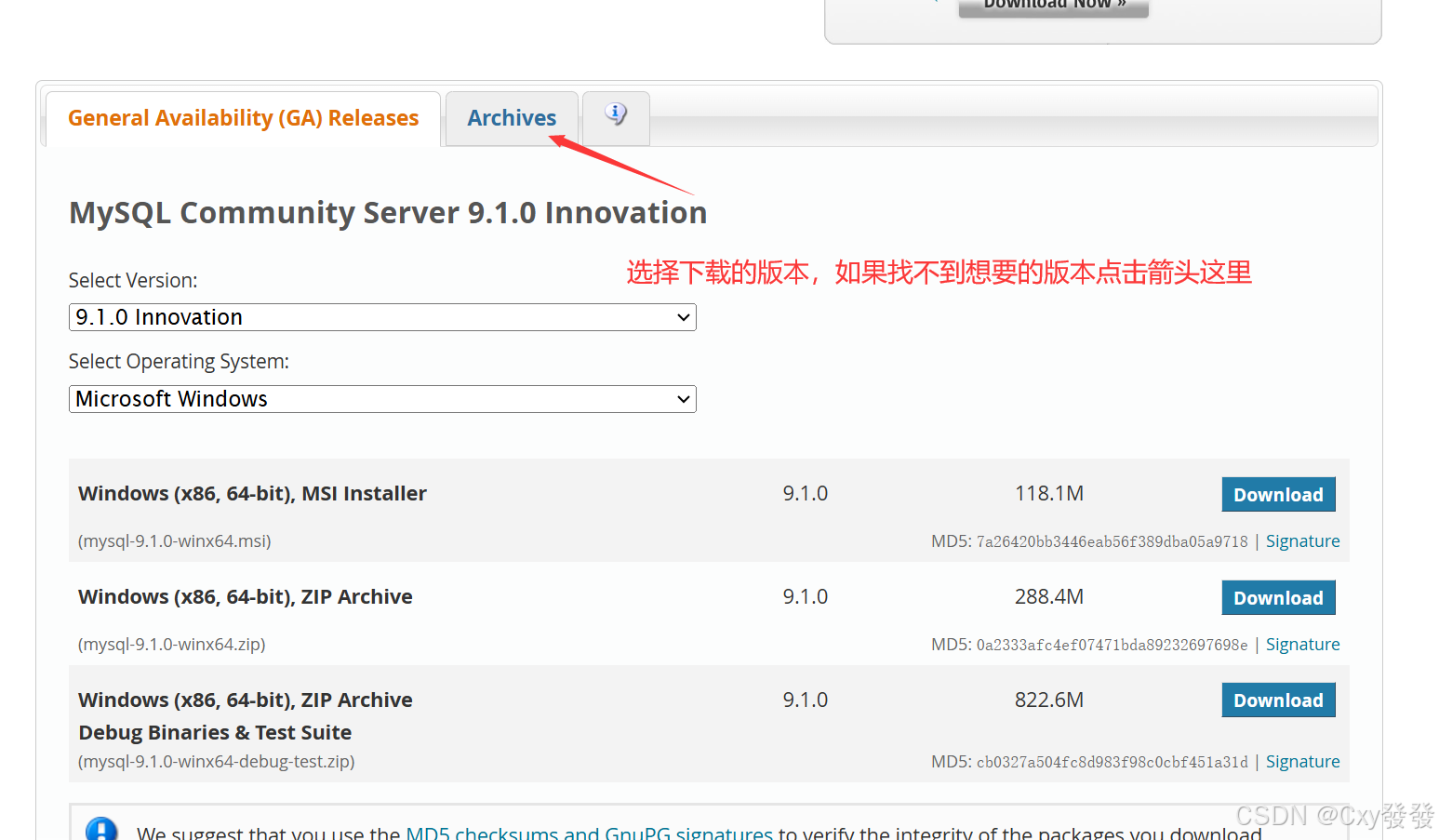The height and width of the screenshot is (840, 1439).
Task: Click the filename (mysql-9.1.0-winx64.zip)
Action: click(x=172, y=645)
